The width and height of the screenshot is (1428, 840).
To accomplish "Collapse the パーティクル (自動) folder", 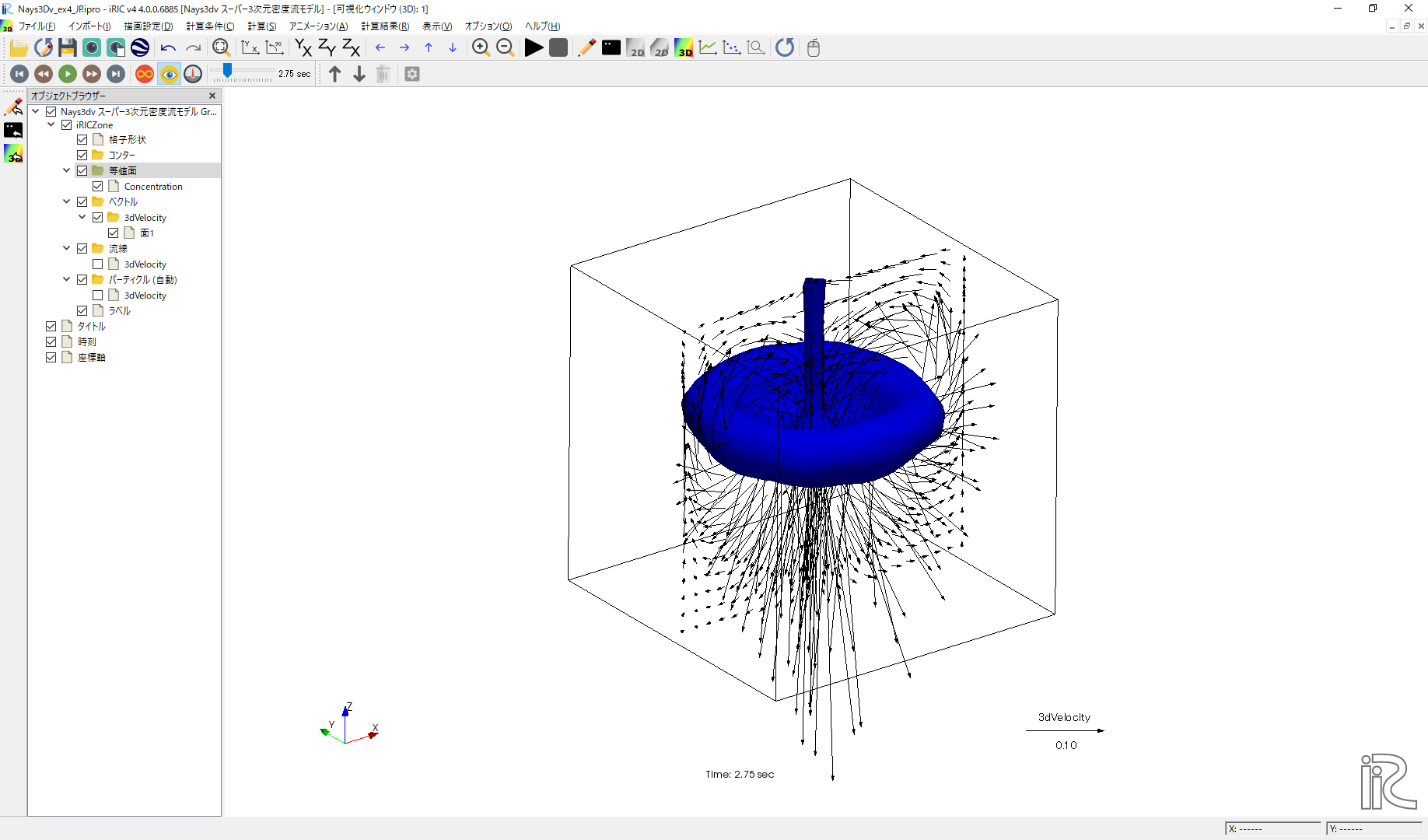I will (x=67, y=279).
